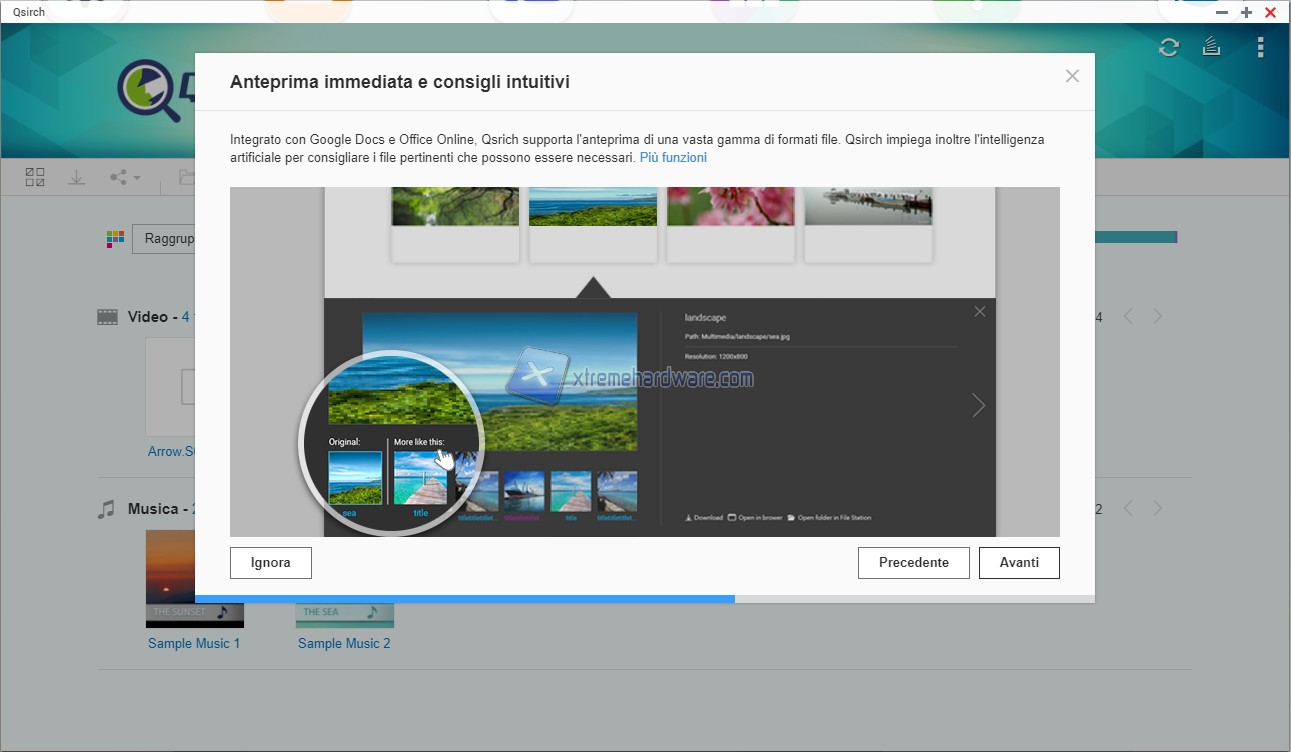The width and height of the screenshot is (1291, 752).
Task: Click the download arrow icon in toolbar
Action: [x=76, y=178]
